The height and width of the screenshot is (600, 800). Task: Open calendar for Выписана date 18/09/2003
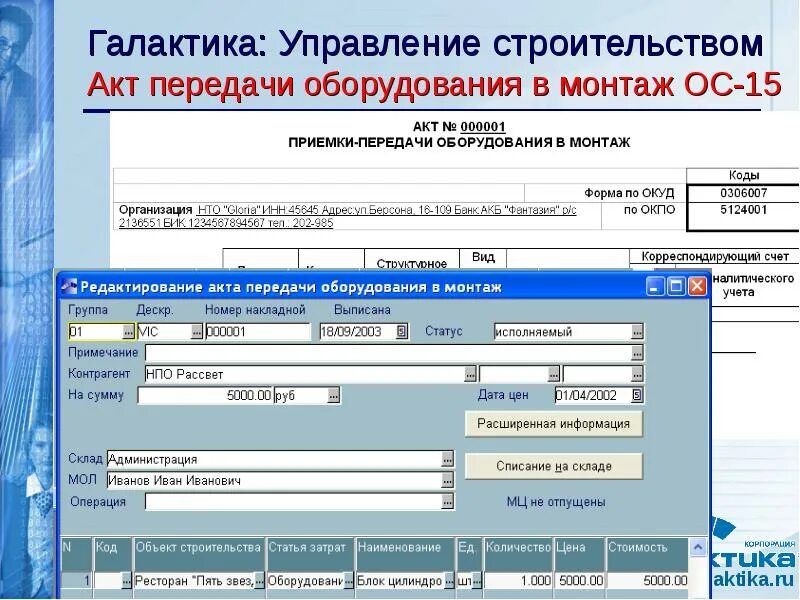[x=402, y=332]
